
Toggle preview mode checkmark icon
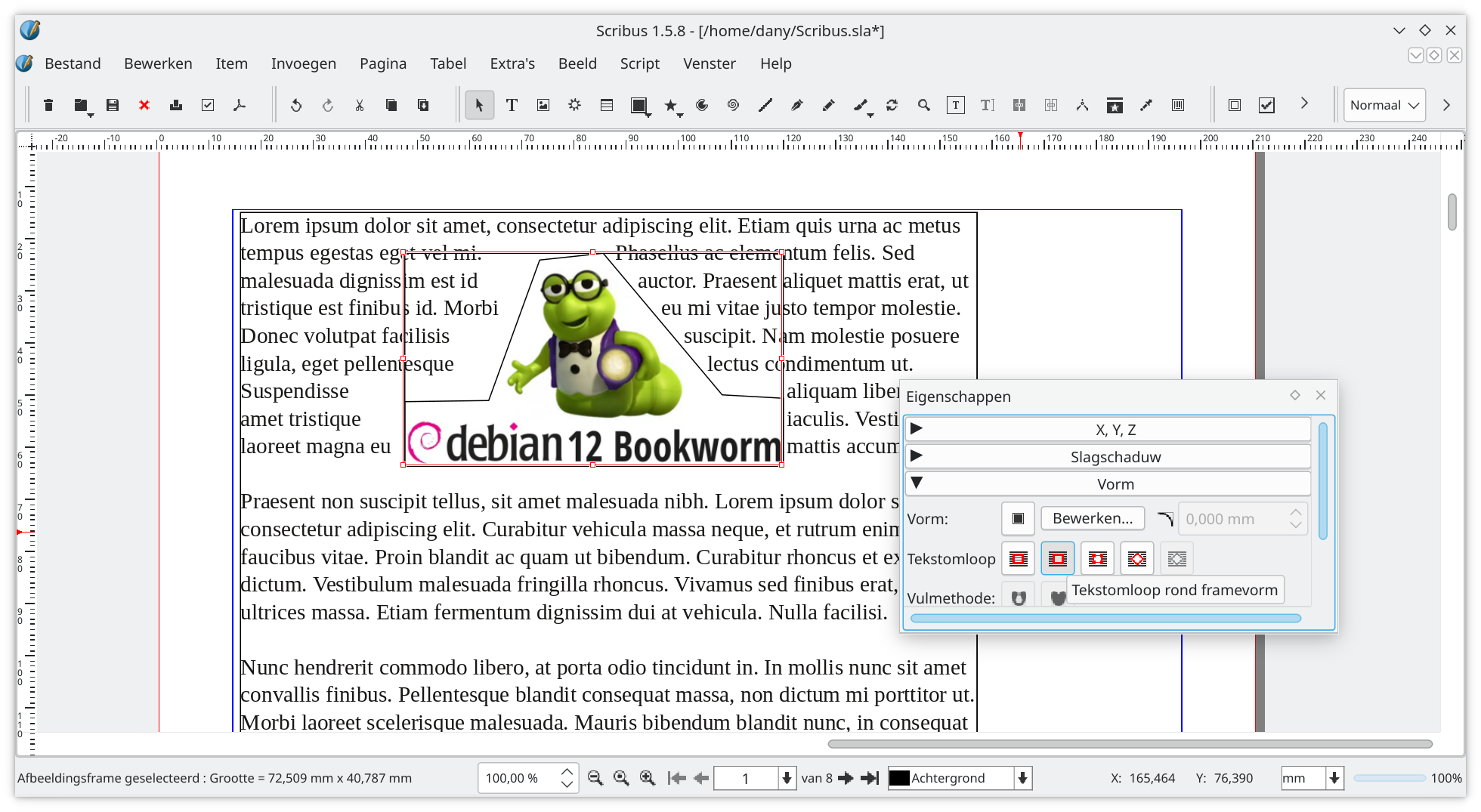(1267, 105)
